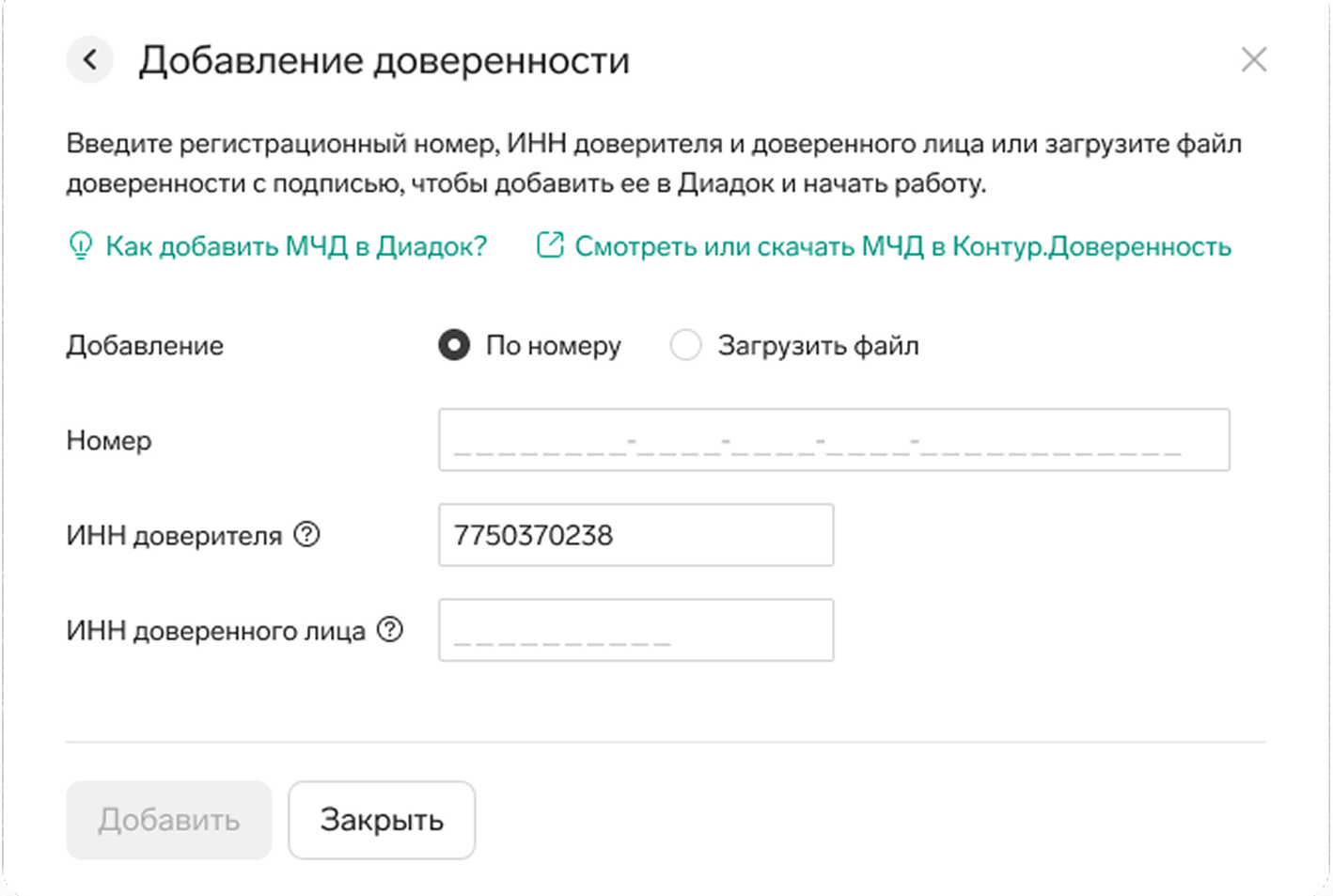
Task: Open the 'Как добавить МЧД в Диадок?' link
Action: click(295, 246)
